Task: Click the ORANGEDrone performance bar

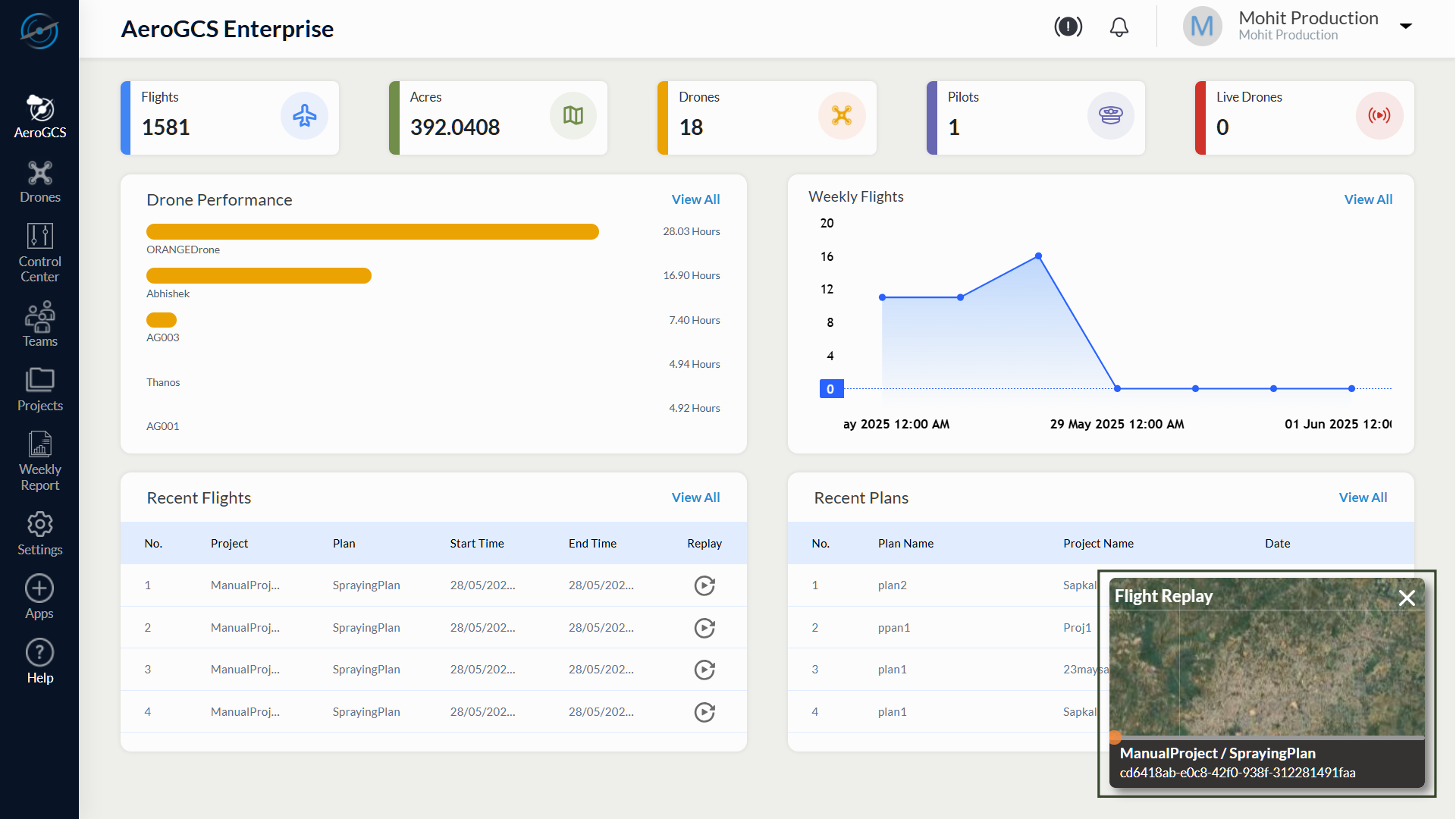Action: click(372, 231)
